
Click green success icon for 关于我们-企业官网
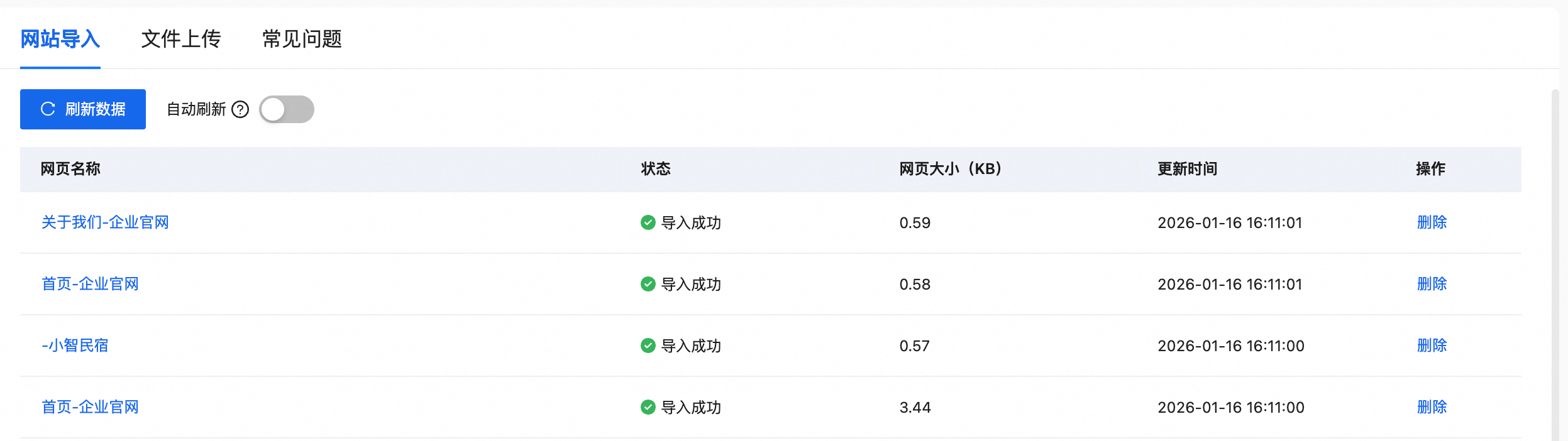point(648,222)
